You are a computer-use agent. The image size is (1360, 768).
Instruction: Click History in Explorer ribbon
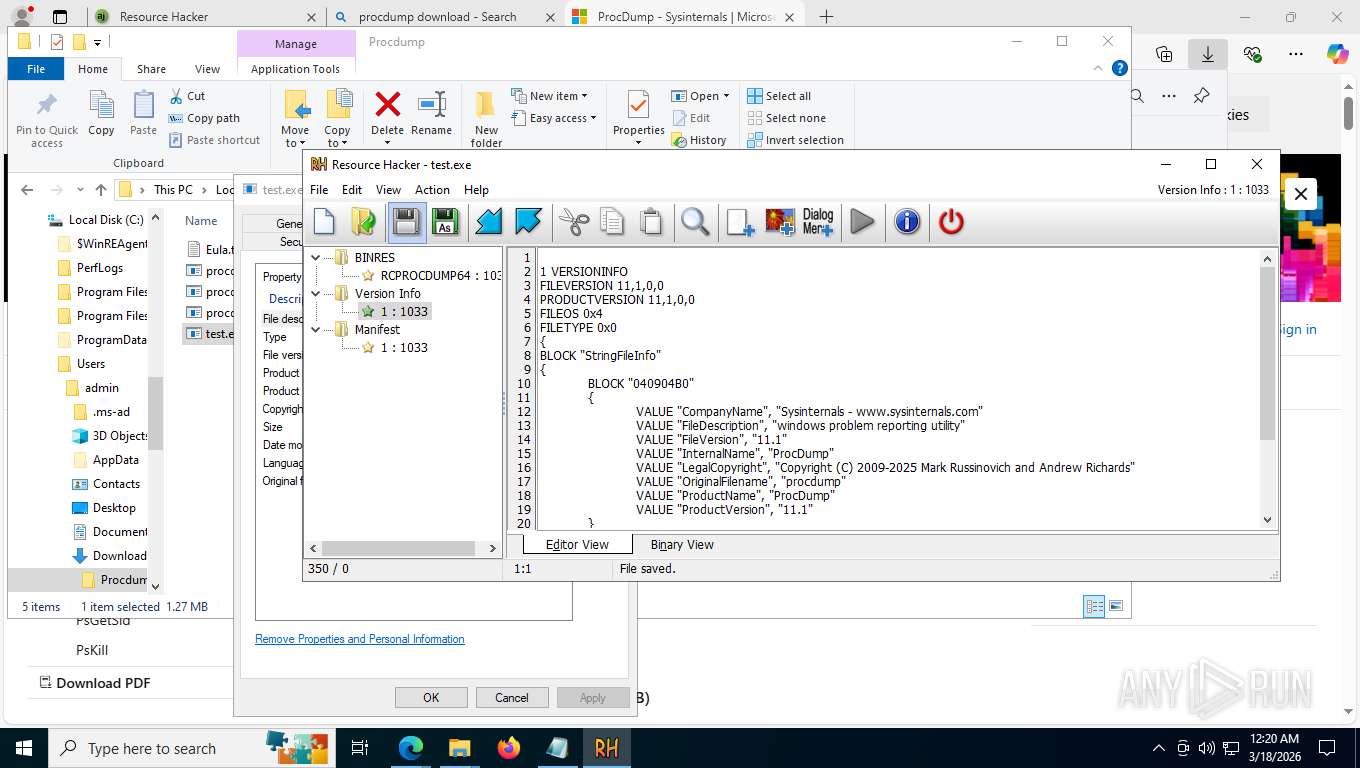(x=698, y=140)
